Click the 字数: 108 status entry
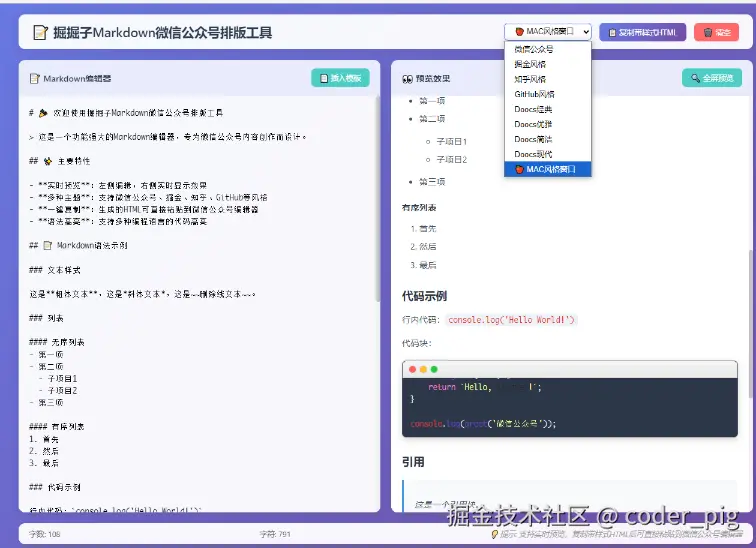Viewport: 756px width, 548px height. tap(44, 534)
